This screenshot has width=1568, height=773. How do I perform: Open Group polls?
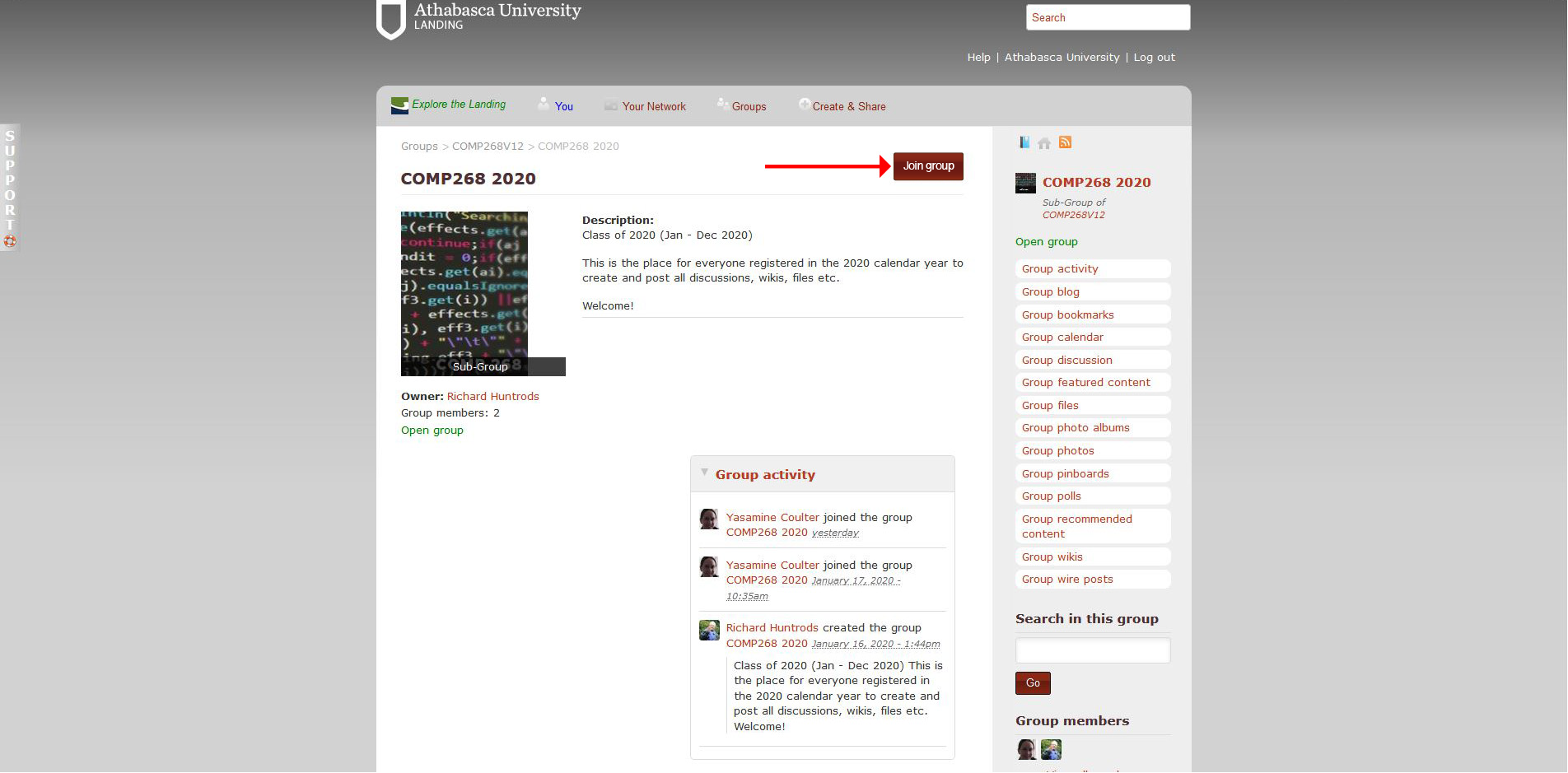pyautogui.click(x=1093, y=496)
